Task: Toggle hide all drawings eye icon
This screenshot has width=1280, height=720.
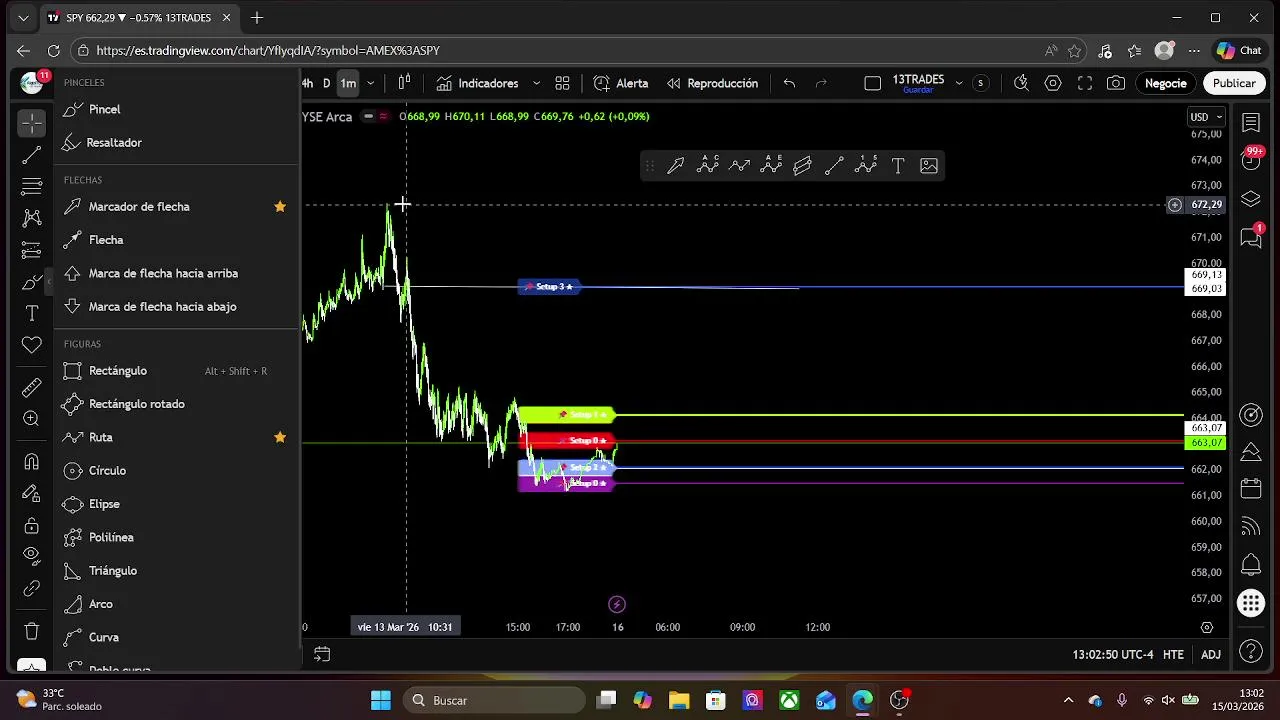Action: coord(32,555)
